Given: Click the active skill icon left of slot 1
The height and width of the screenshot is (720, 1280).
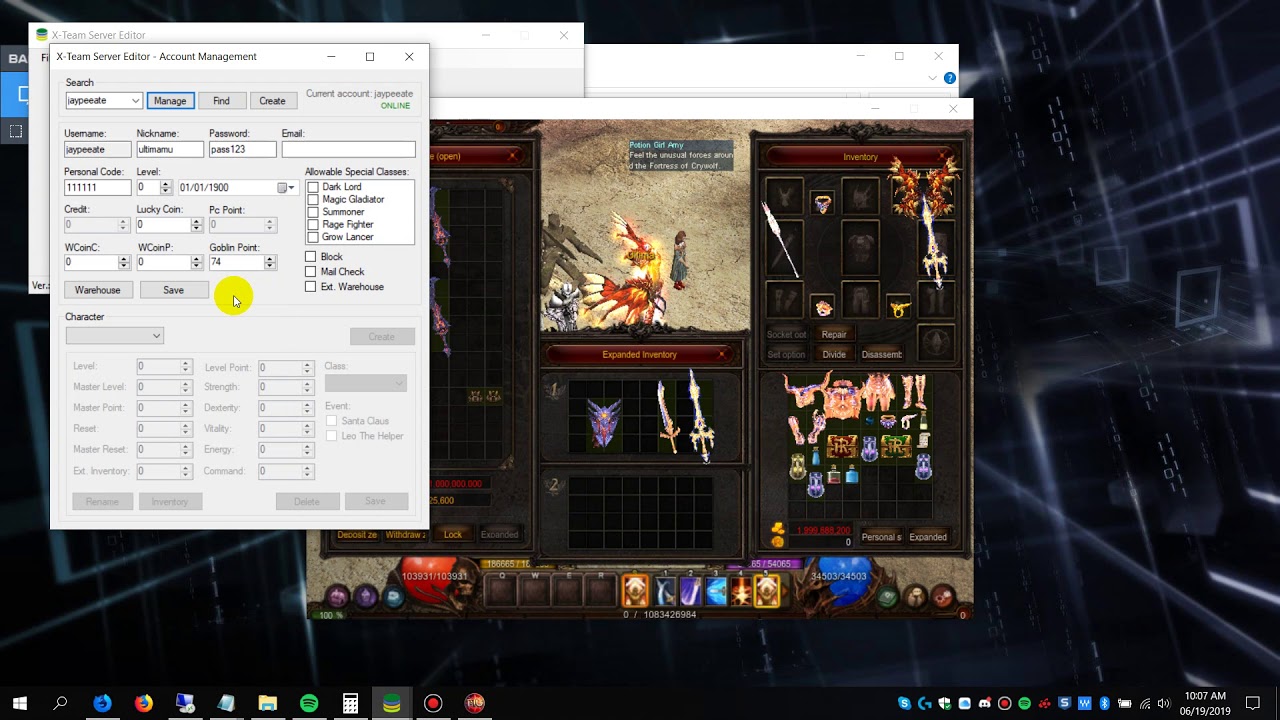Looking at the screenshot, I should [x=635, y=591].
